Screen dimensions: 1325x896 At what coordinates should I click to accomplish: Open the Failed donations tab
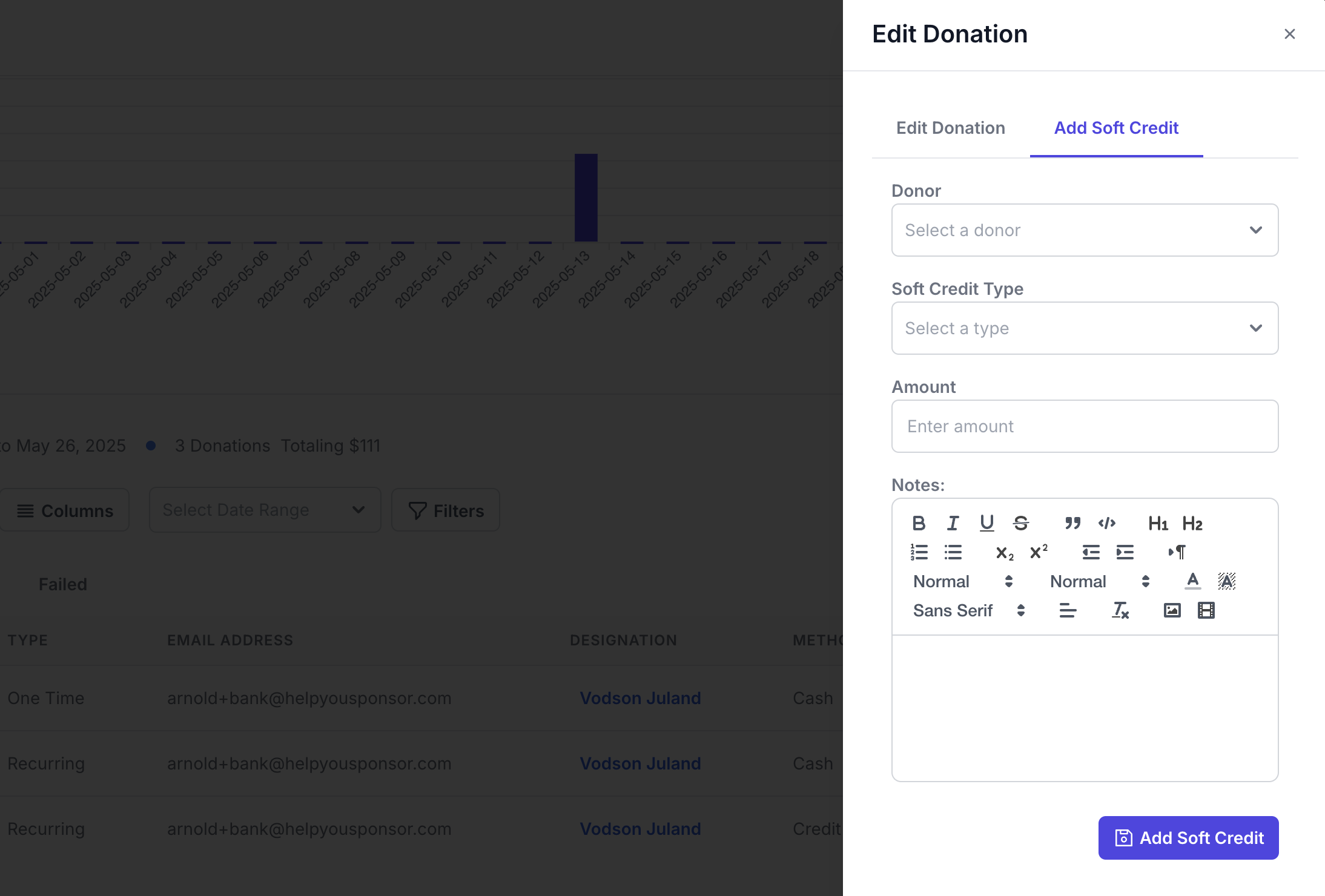[63, 584]
